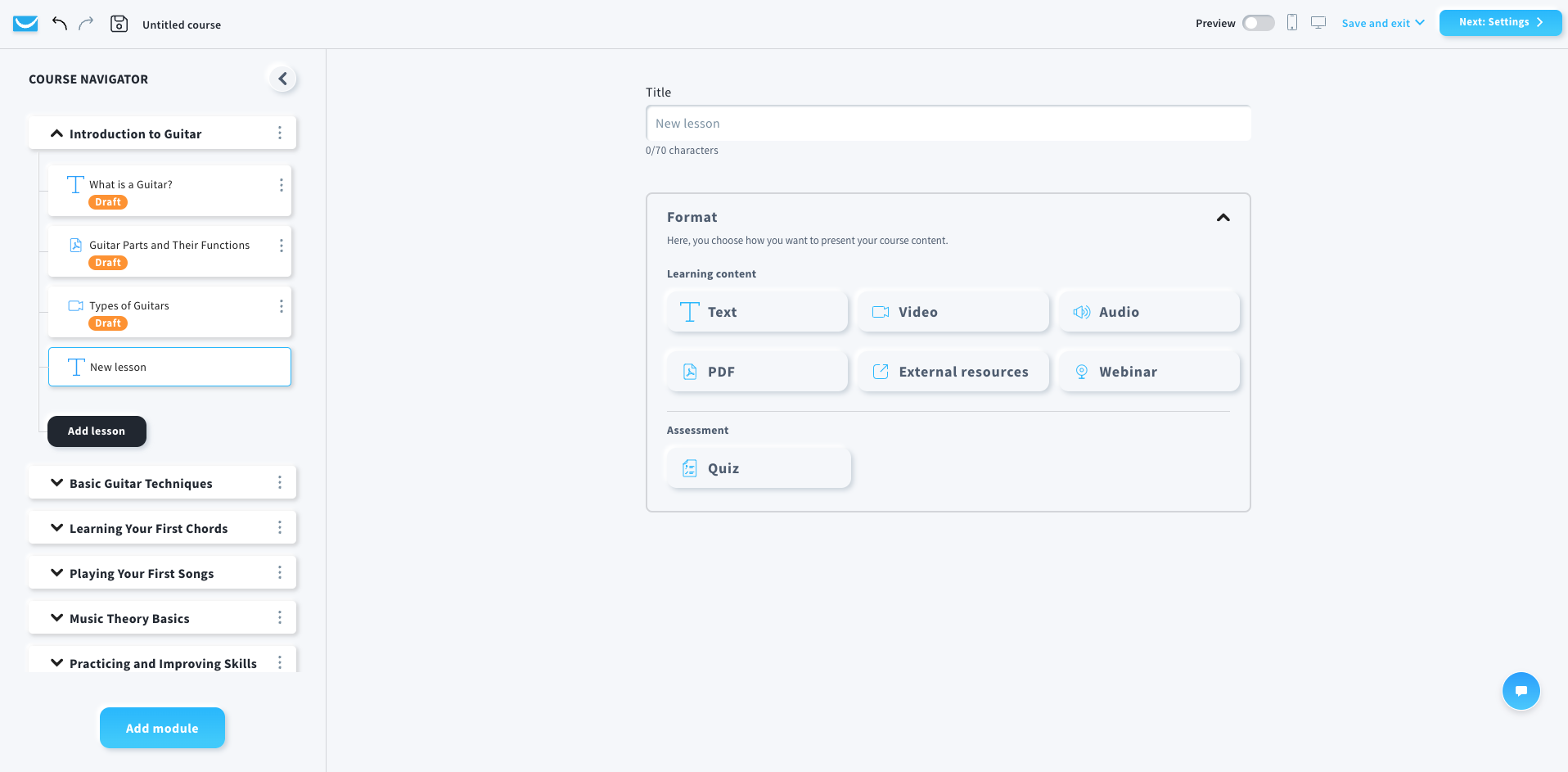Switch to mobile preview icon
This screenshot has height=772, width=1568.
(1292, 23)
